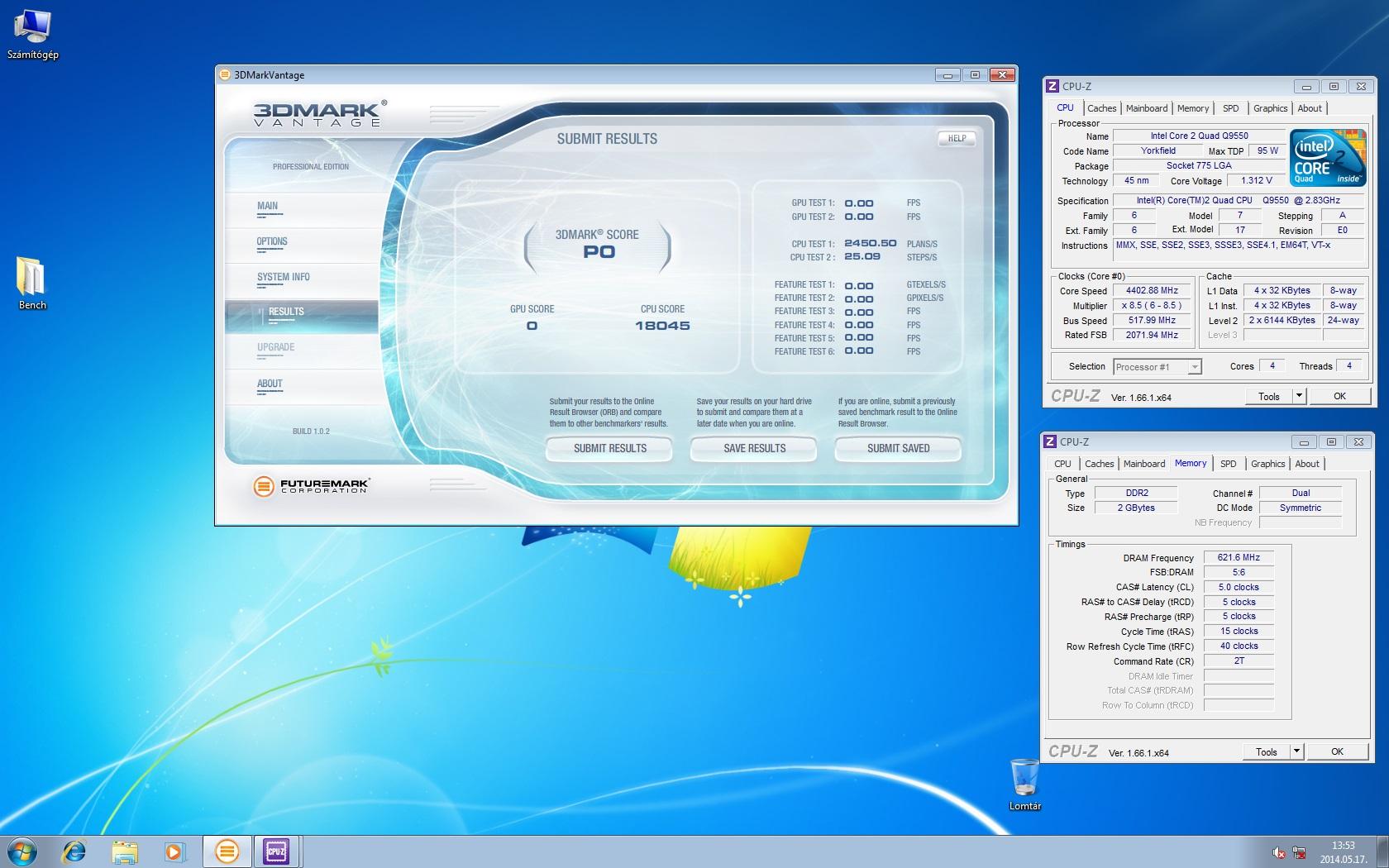This screenshot has width=1389, height=868.
Task: Click the Intel Core 2 Quad Q9550 name field
Action: click(x=1199, y=136)
